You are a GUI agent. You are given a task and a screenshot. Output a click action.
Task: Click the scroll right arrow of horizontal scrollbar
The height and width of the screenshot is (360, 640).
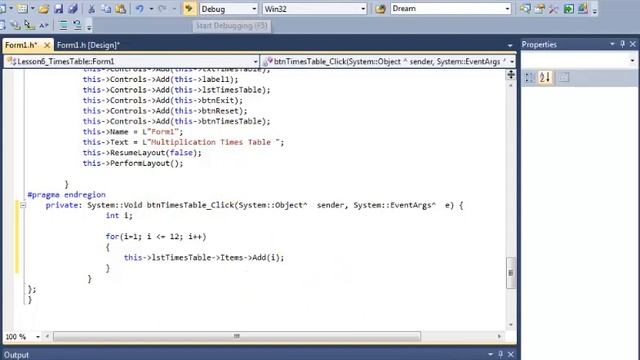(x=499, y=336)
